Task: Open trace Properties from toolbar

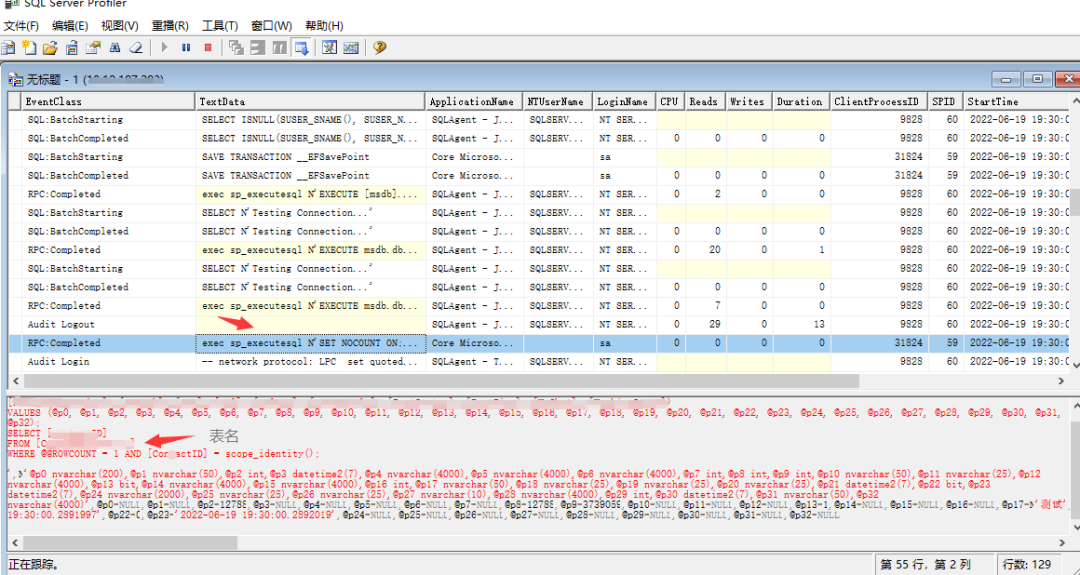Action: (x=93, y=48)
